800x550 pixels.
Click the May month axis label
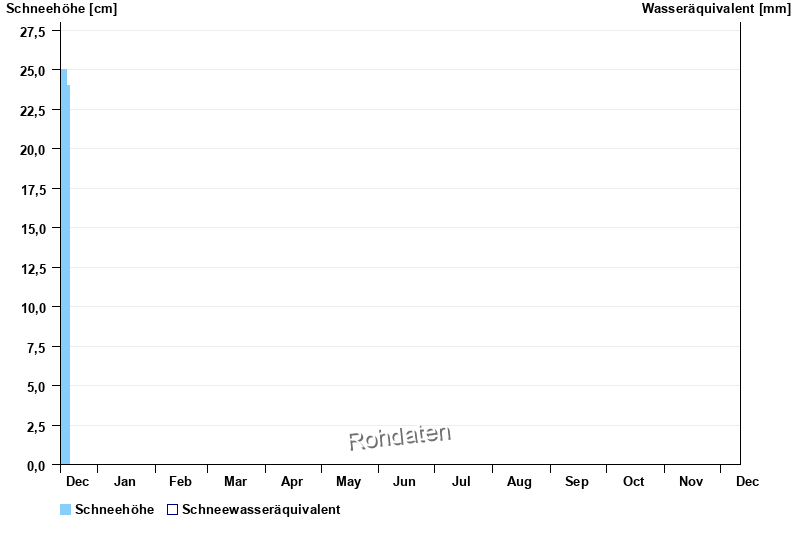[x=348, y=482]
